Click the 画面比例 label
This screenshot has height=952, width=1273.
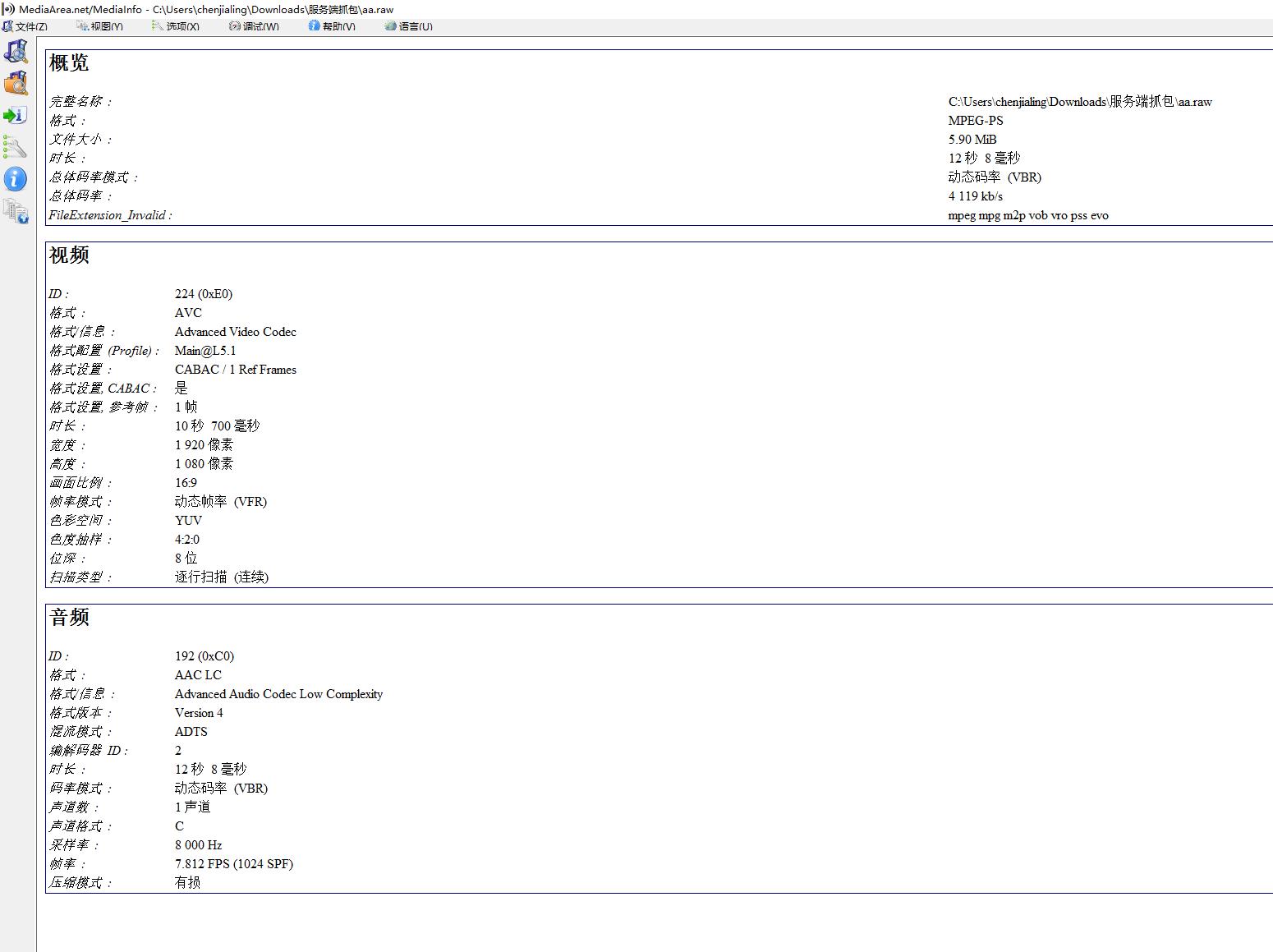[x=80, y=483]
